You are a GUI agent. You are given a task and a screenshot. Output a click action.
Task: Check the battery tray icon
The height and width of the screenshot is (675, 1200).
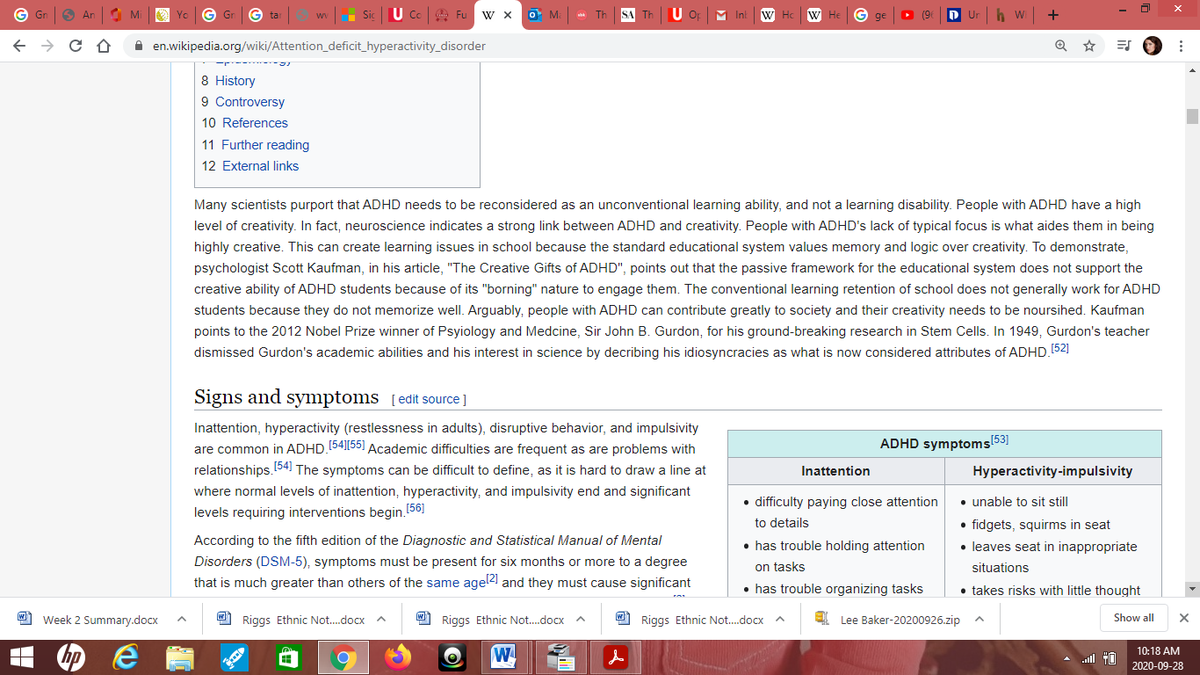click(x=1109, y=658)
